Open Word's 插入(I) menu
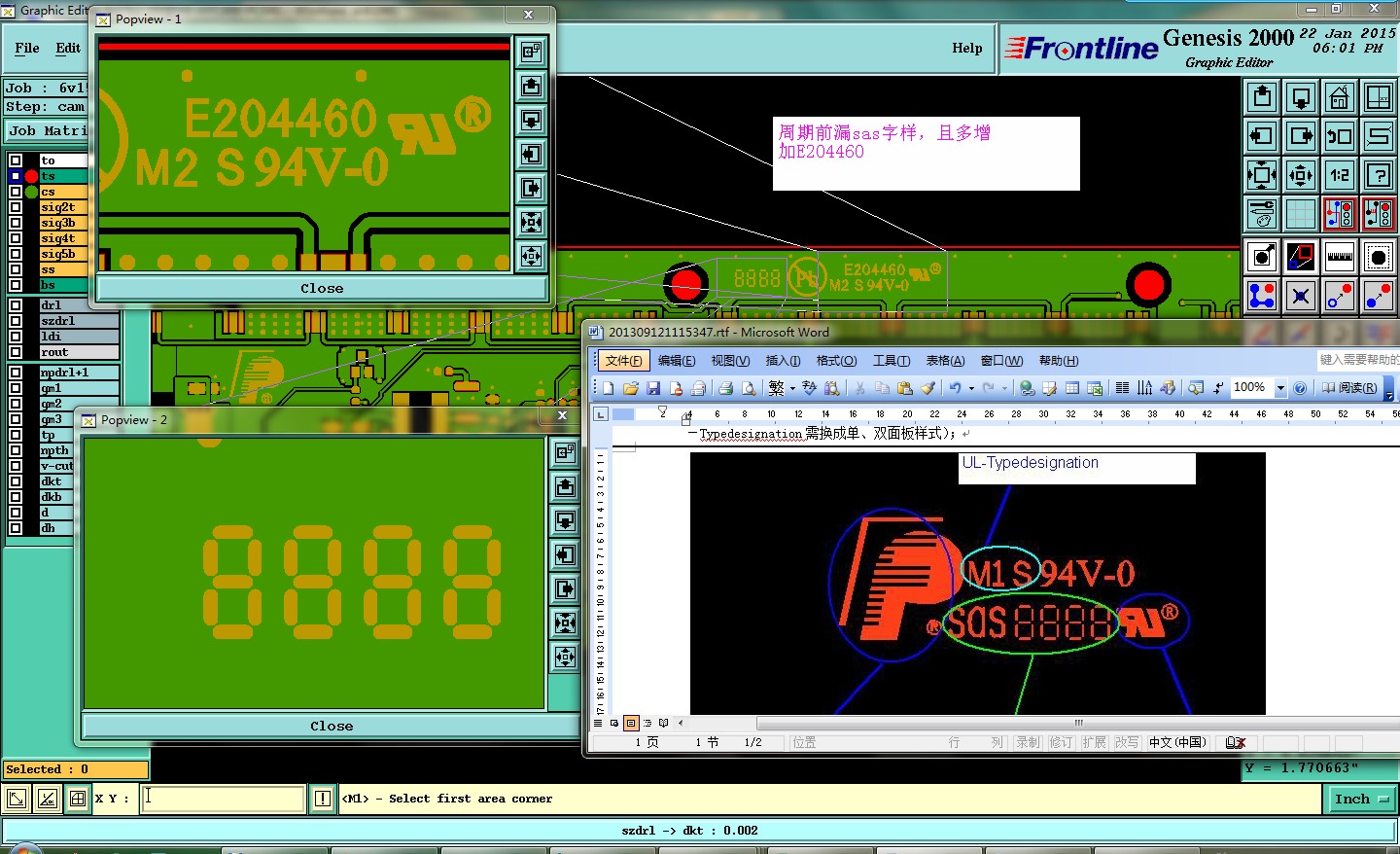The height and width of the screenshot is (854, 1400). (x=783, y=361)
